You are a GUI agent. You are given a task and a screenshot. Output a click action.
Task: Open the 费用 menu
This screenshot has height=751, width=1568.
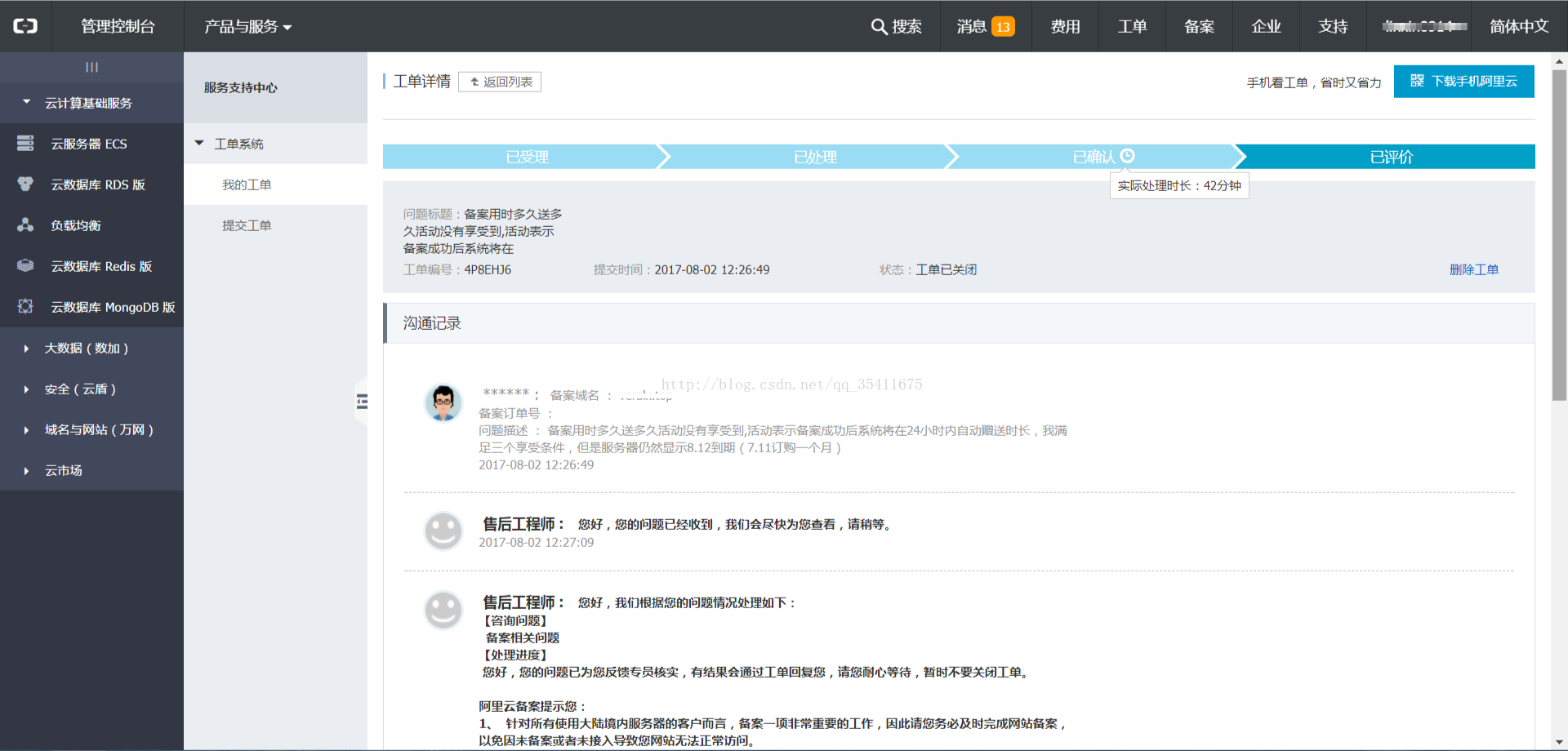(x=1065, y=27)
